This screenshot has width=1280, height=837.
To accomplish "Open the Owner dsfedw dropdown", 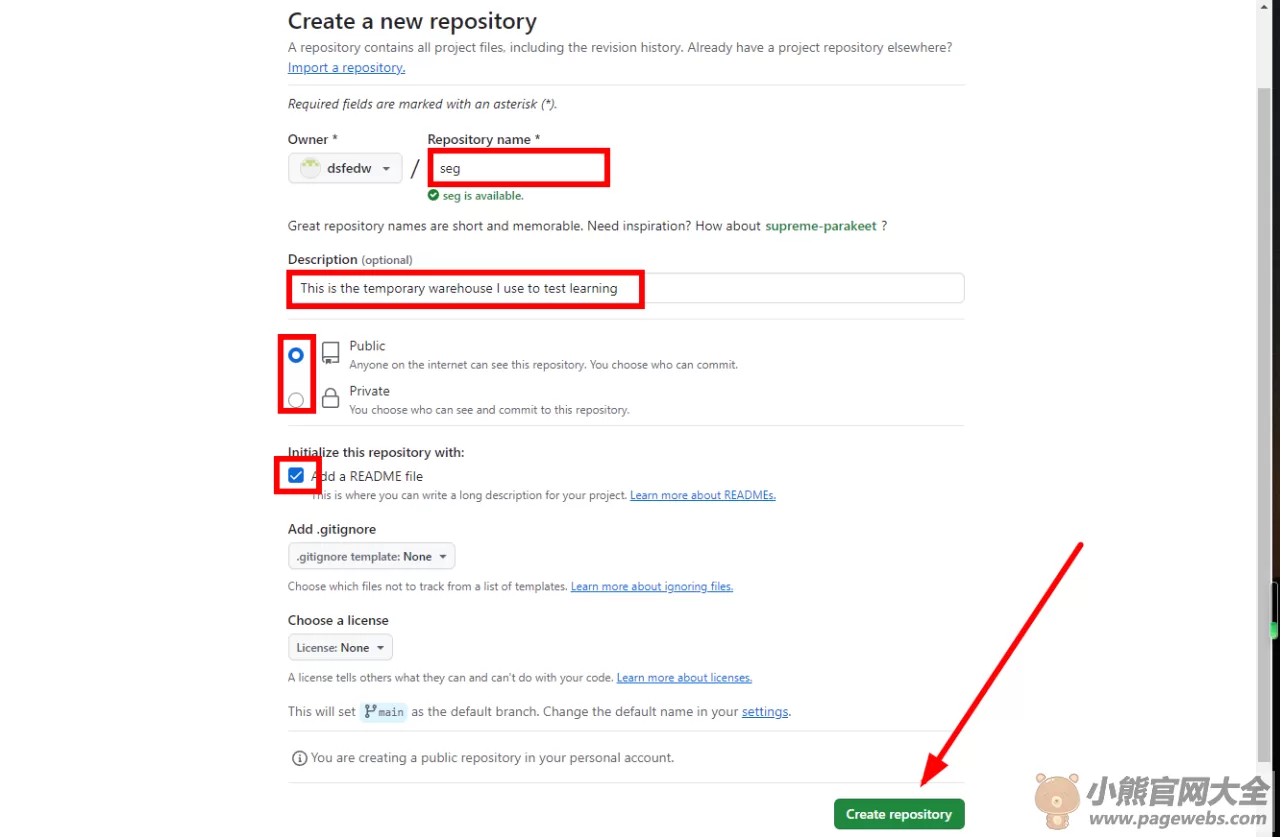I will 345,168.
